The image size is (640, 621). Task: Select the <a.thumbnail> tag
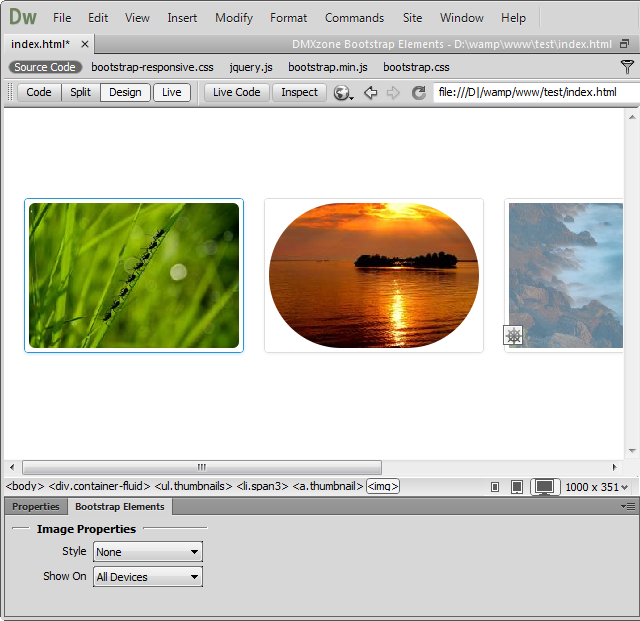[327, 486]
